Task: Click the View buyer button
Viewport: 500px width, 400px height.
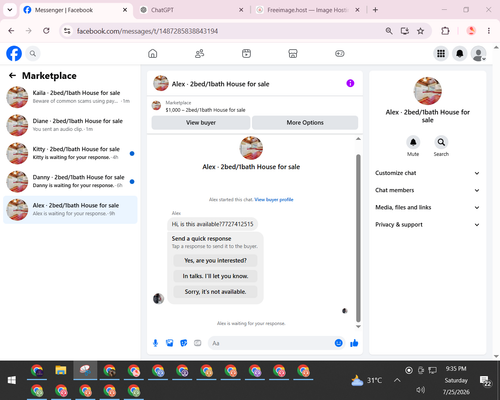Action: pos(201,123)
